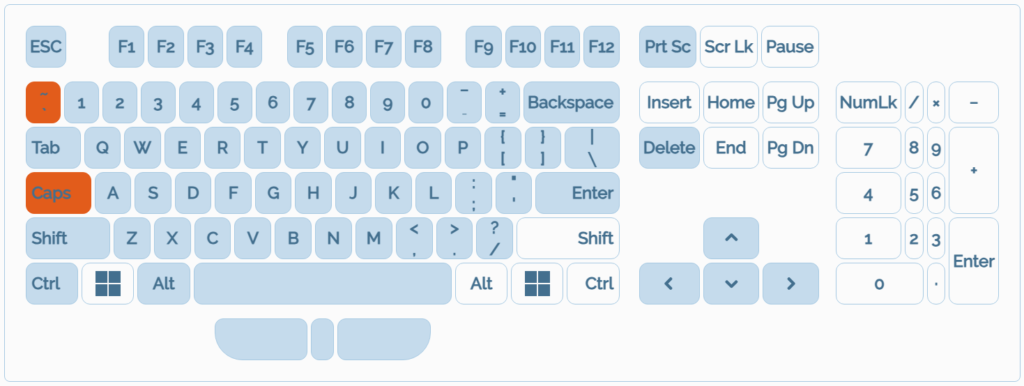This screenshot has height=386, width=1024.
Task: Click the left mouse button shape
Action: [x=261, y=339]
